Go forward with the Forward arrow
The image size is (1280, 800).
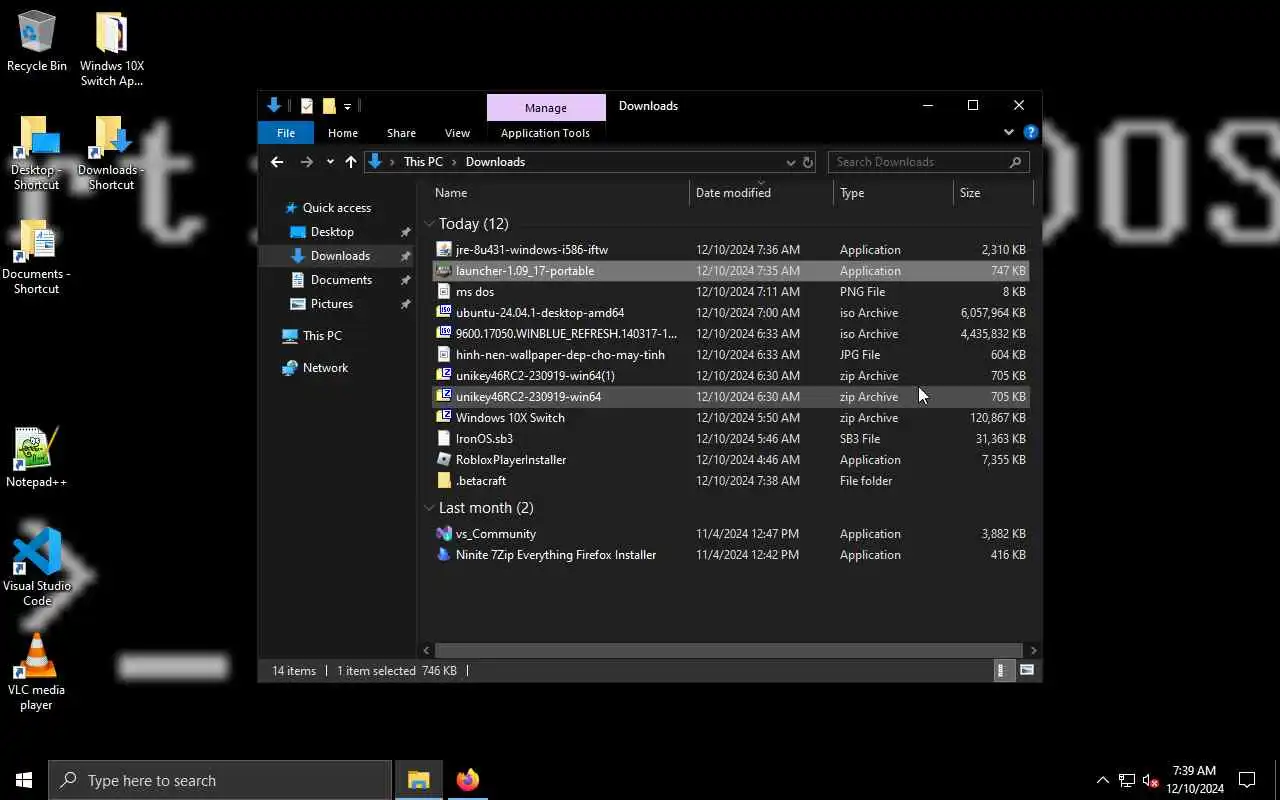(x=307, y=162)
